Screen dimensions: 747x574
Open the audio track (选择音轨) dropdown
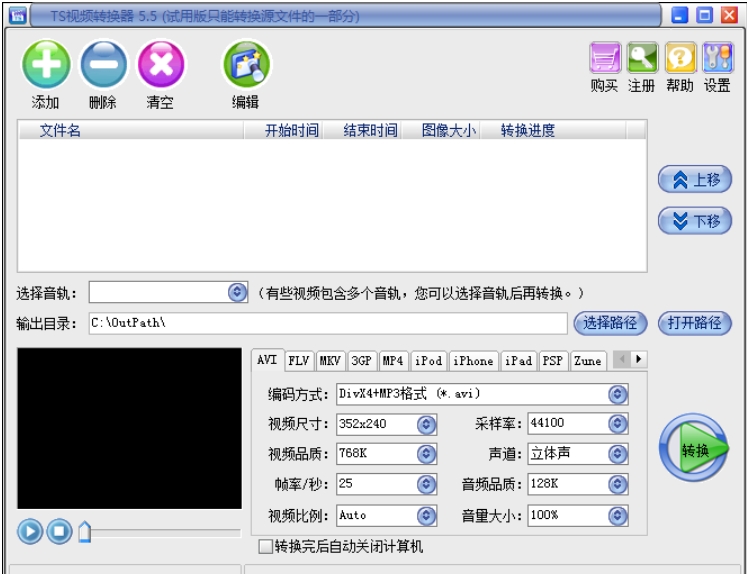point(237,292)
